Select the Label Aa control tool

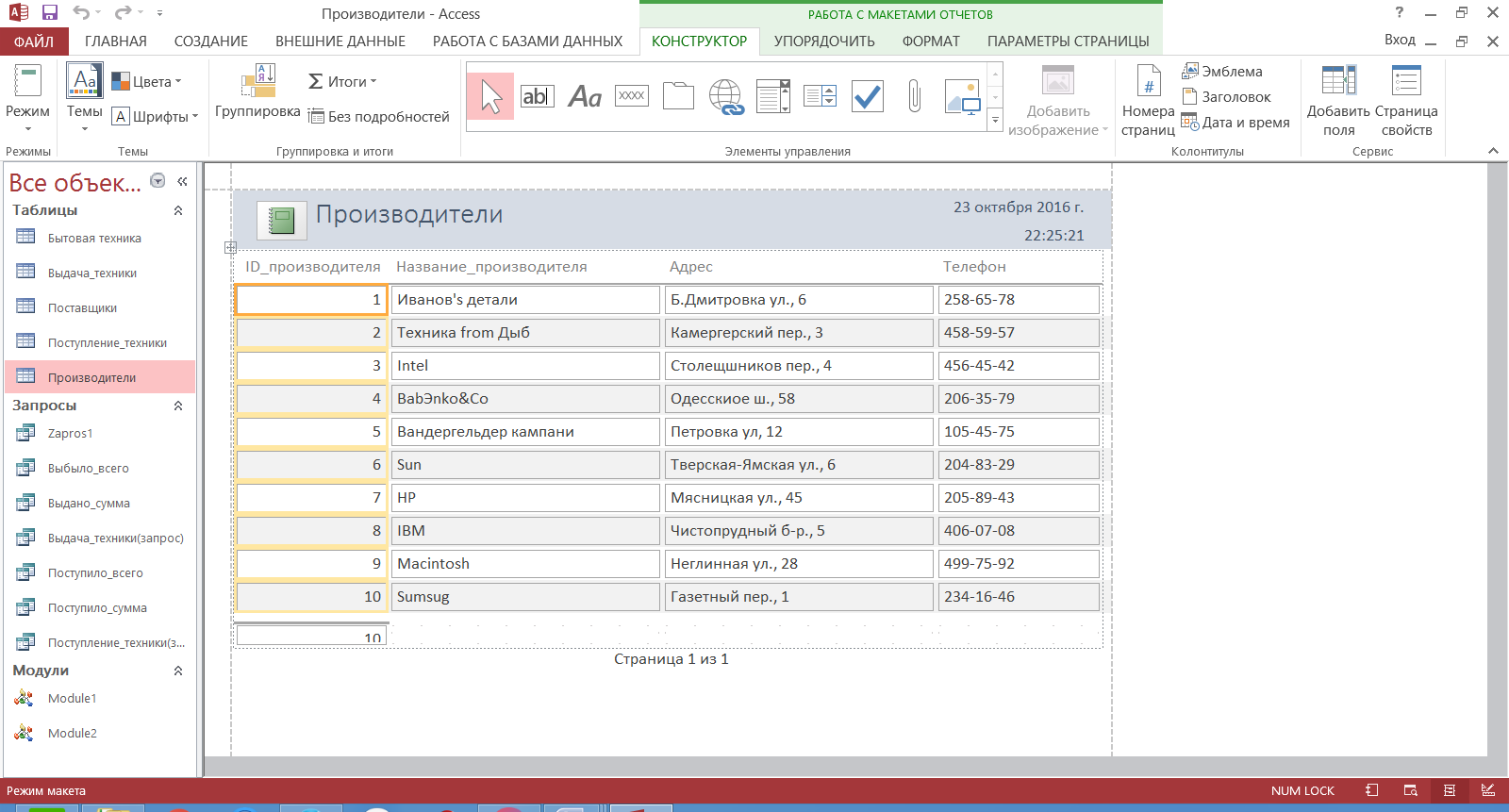(x=585, y=96)
